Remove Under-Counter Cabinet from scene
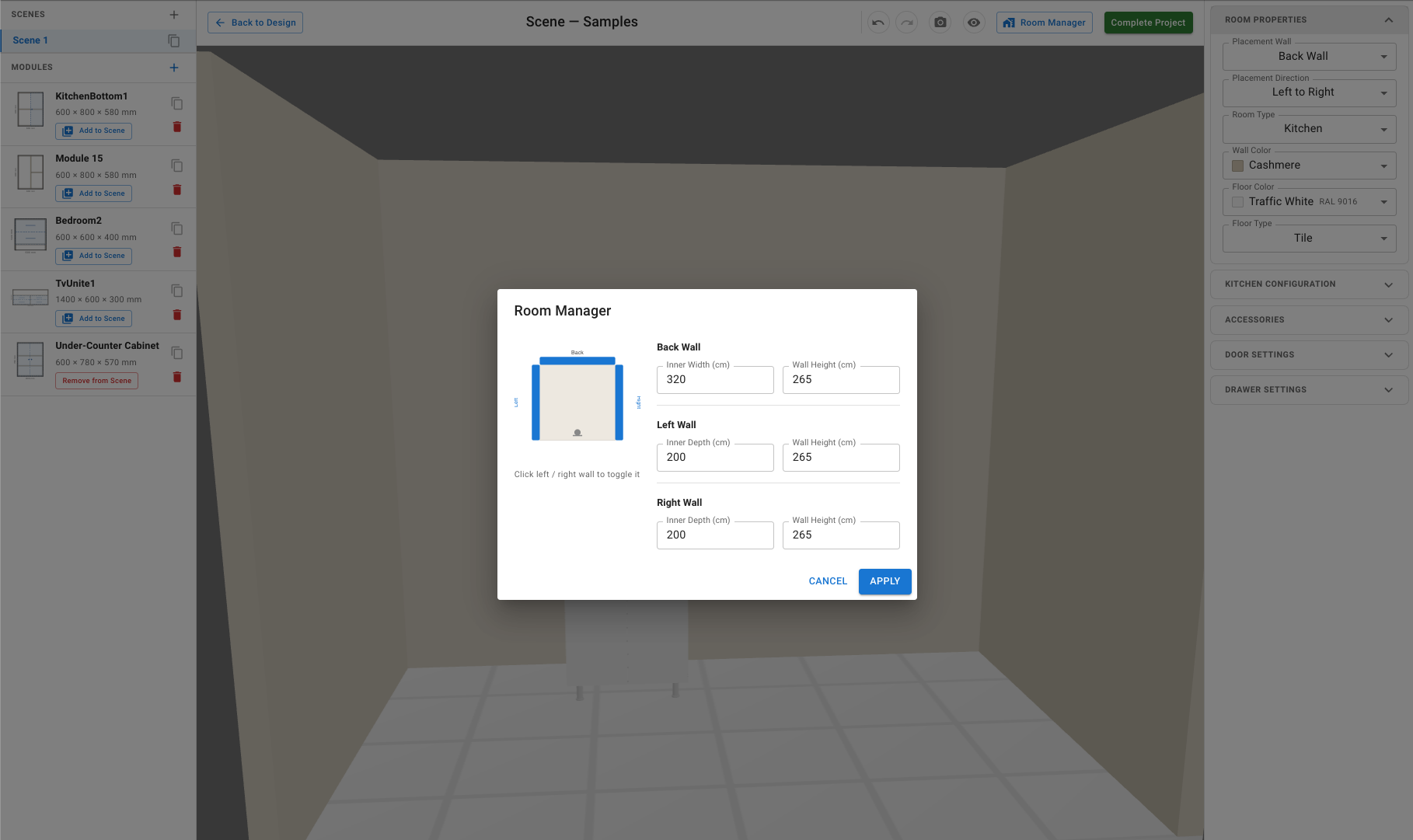 96,381
